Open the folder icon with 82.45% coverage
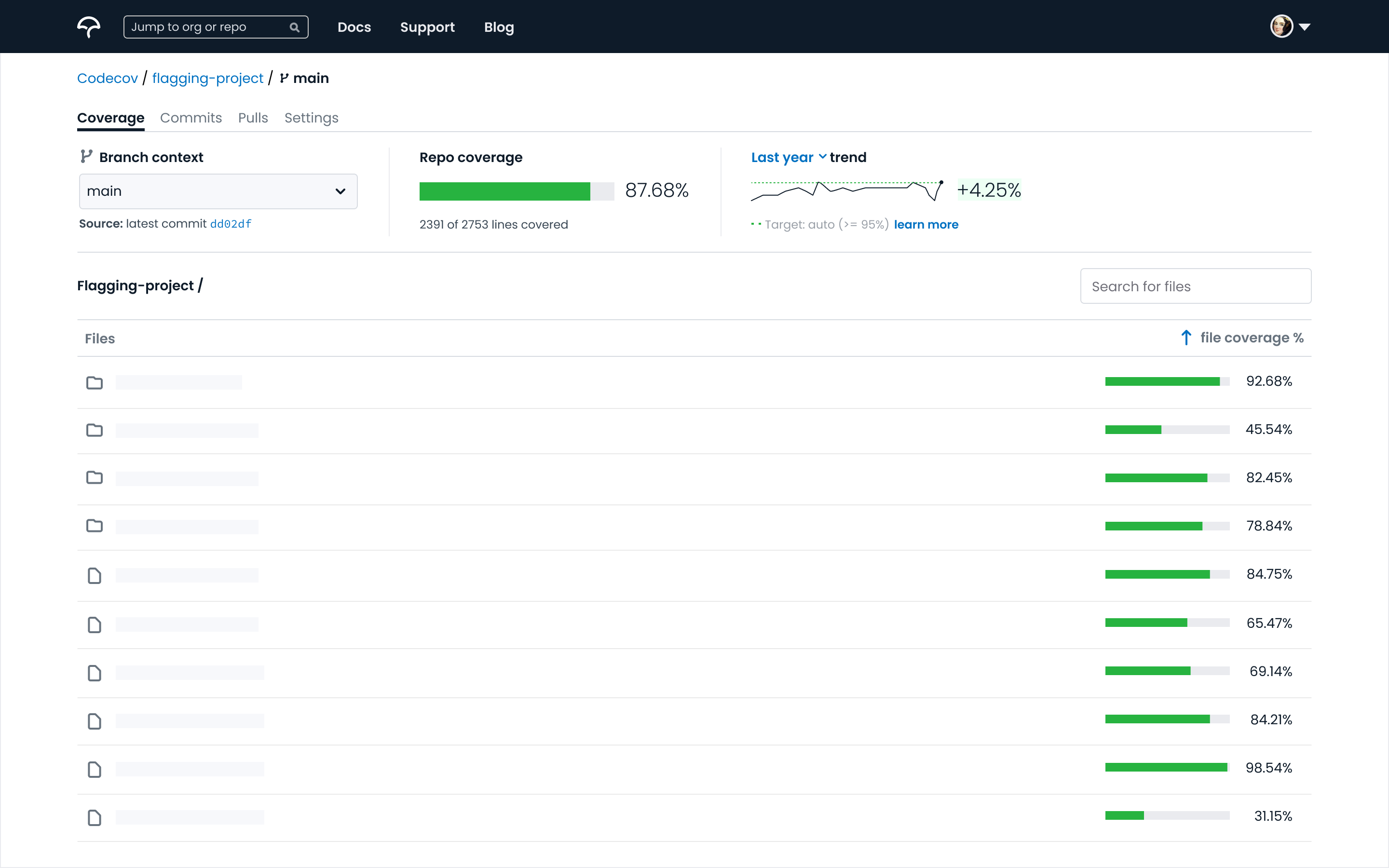The height and width of the screenshot is (868, 1389). pos(94,477)
